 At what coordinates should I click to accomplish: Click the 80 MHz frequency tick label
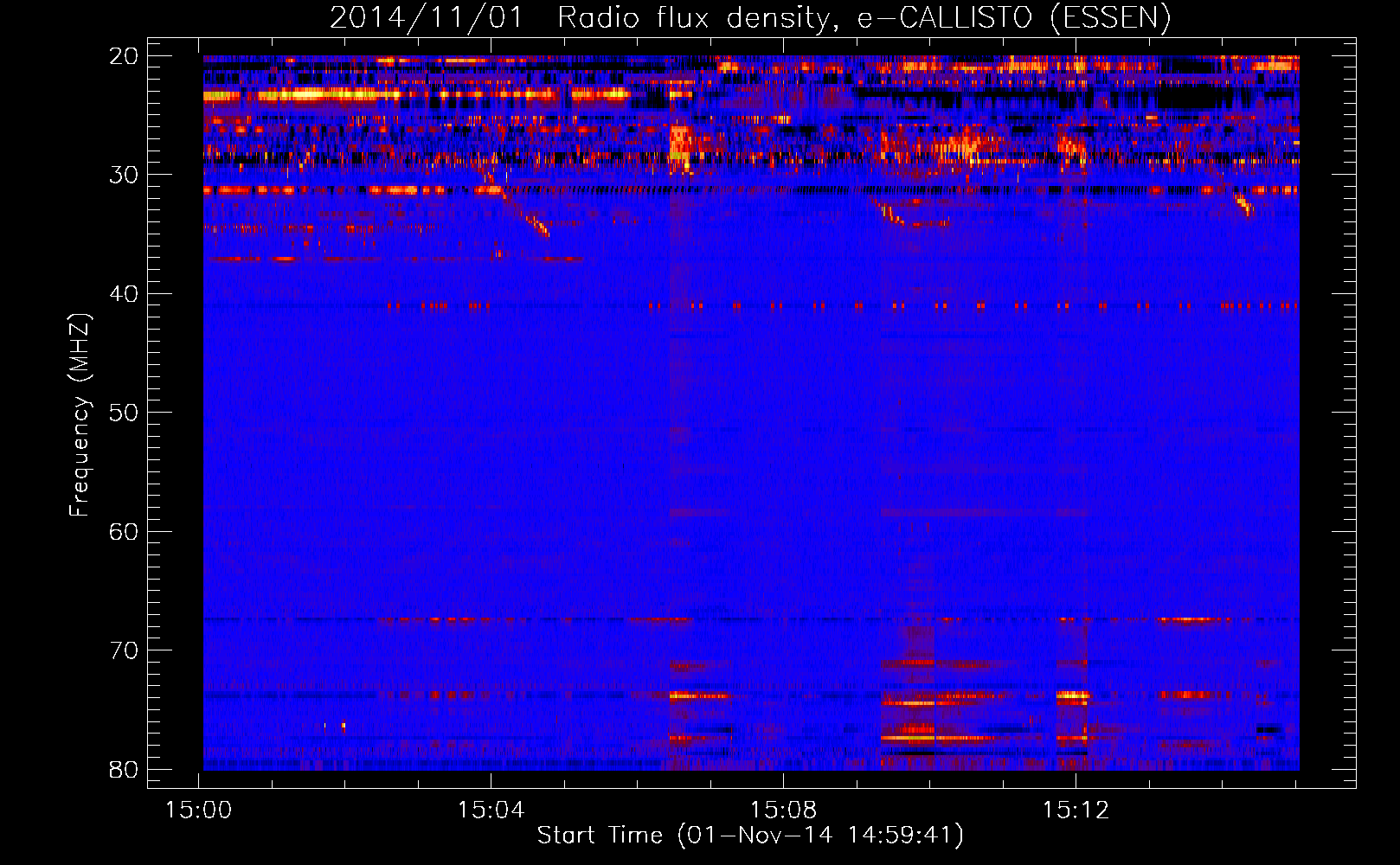point(124,769)
